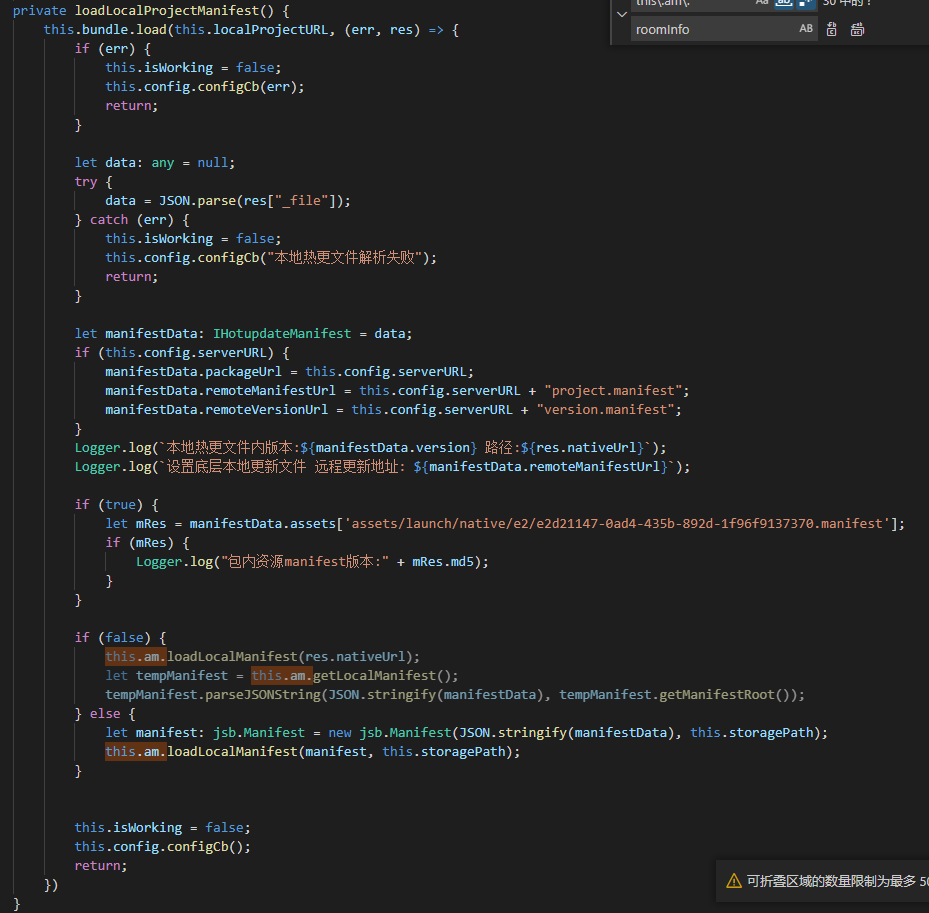Click the highlighted this.am. before loadLocalManifest(res.nativeUrl)
Screen dimensions: 929x913
(136, 656)
